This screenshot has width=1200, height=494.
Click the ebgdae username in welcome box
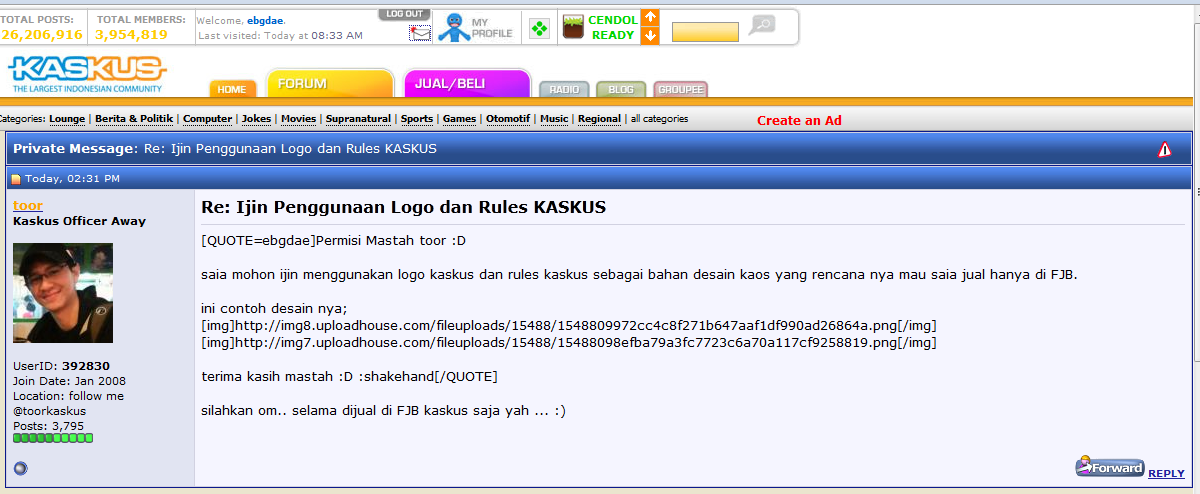[x=265, y=19]
